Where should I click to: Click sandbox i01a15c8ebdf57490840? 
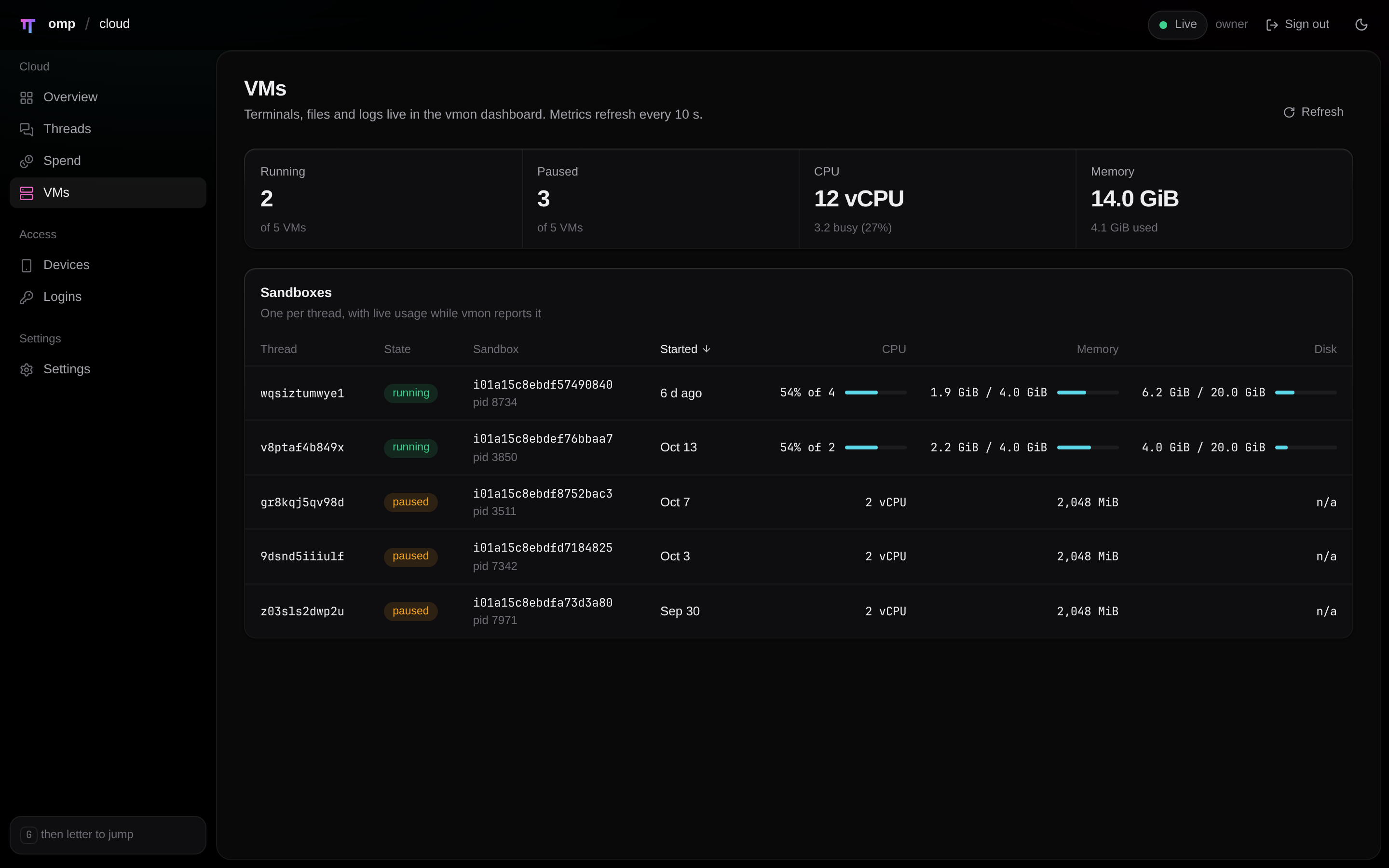pyautogui.click(x=543, y=385)
